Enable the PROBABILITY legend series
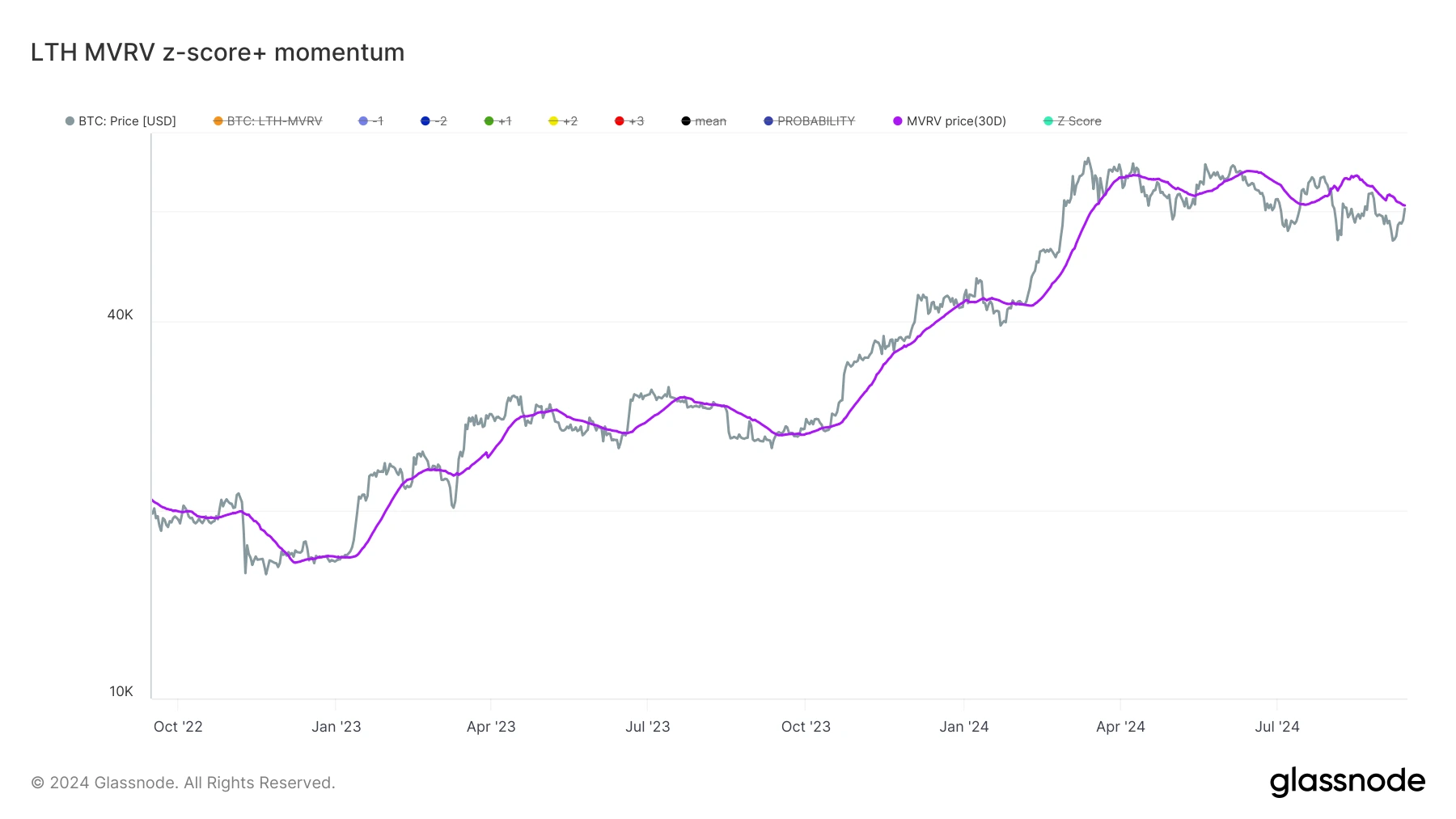The height and width of the screenshot is (819, 1456). point(809,121)
